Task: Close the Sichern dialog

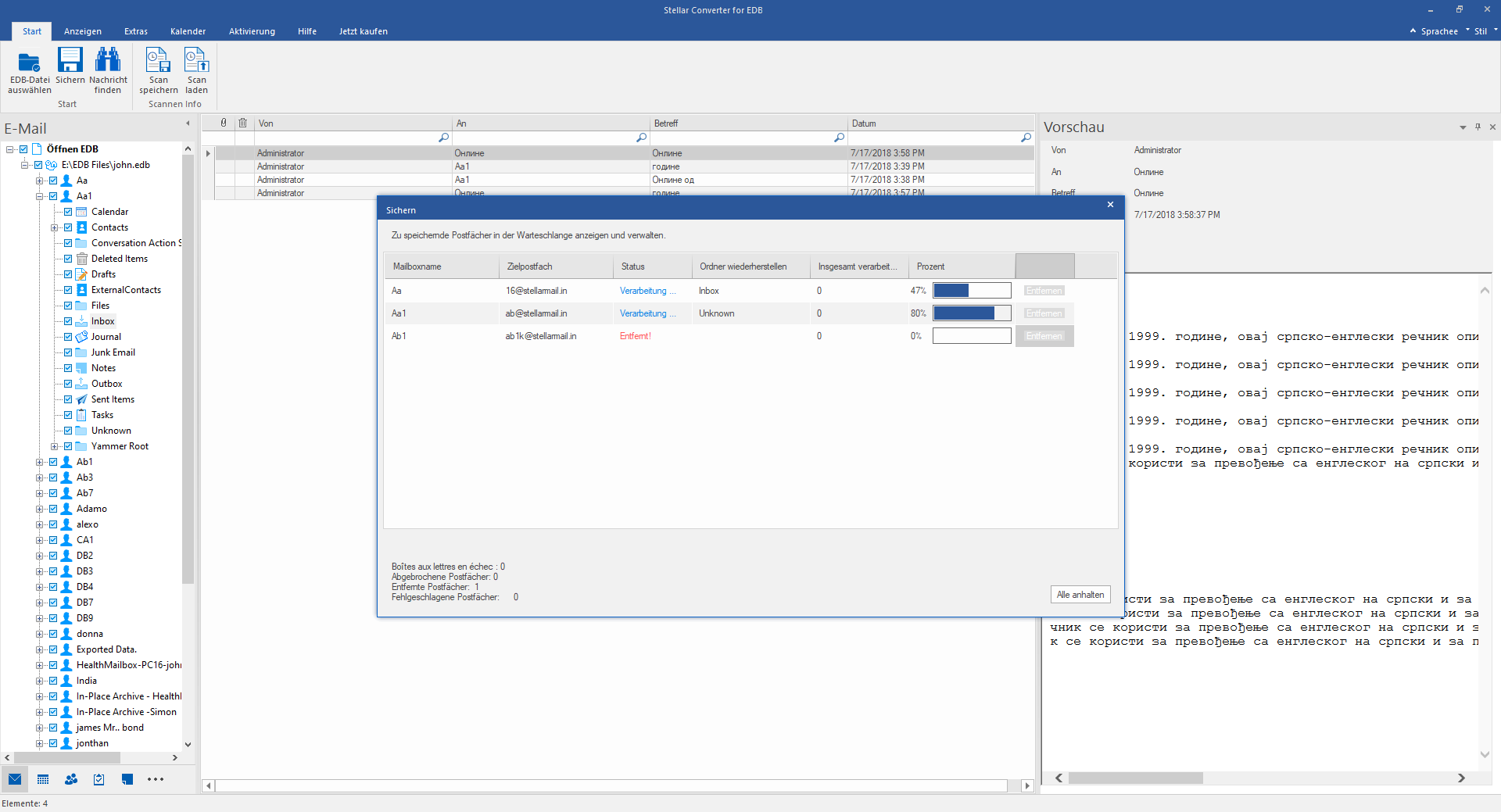Action: coord(1110,205)
